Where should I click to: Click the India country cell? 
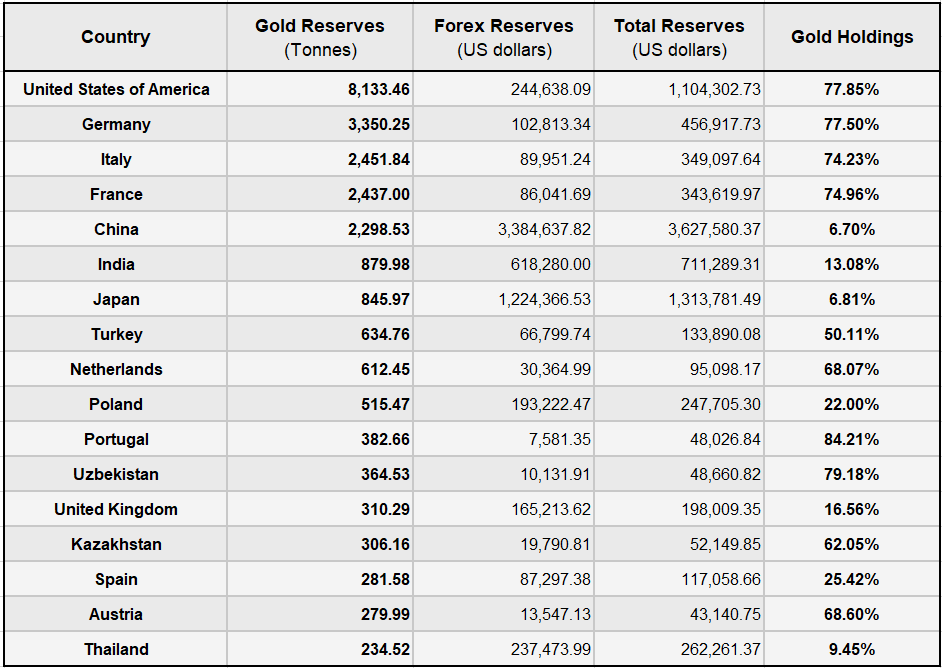[x=116, y=264]
